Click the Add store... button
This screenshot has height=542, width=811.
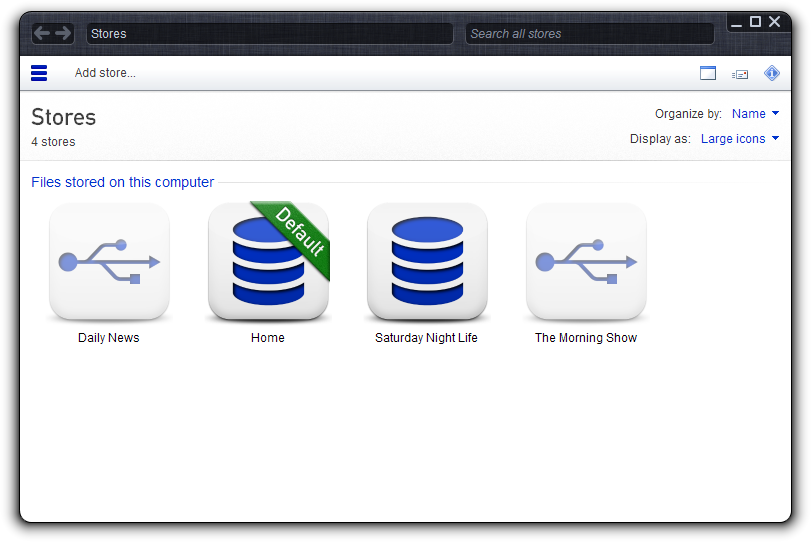click(x=105, y=73)
